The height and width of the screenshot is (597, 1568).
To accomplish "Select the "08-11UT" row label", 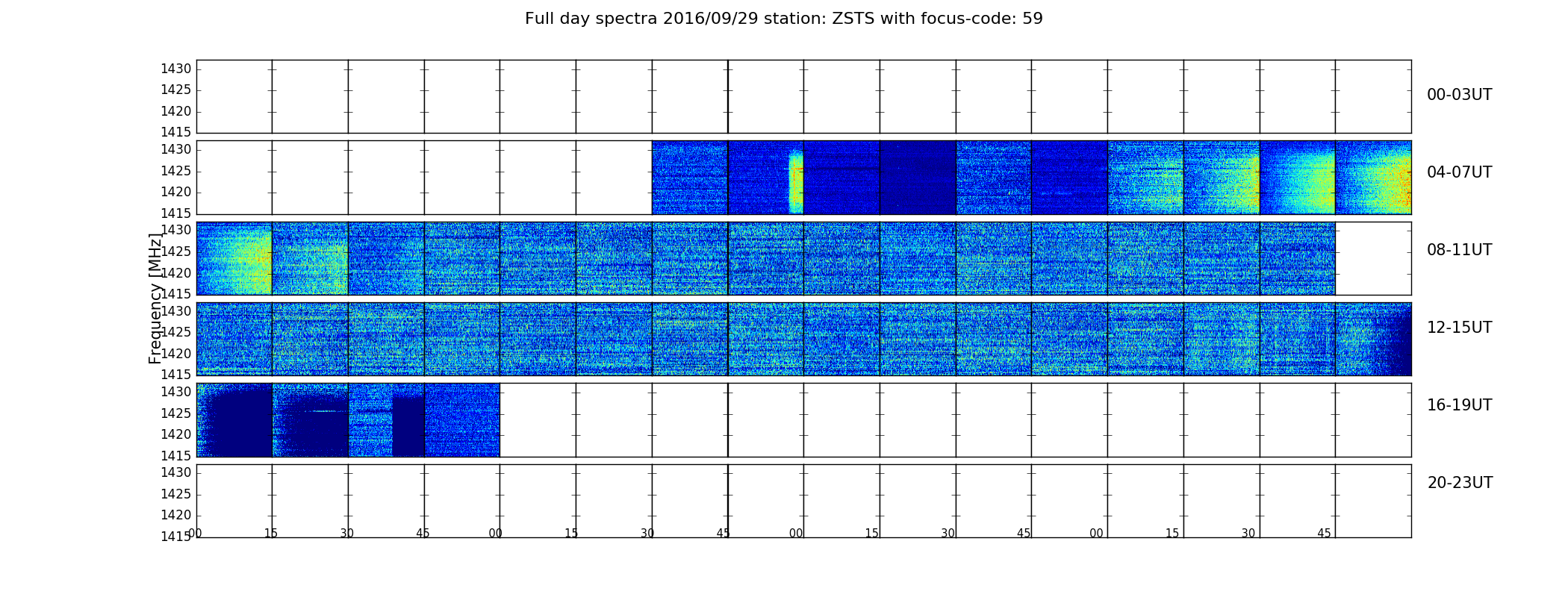I will coord(1459,250).
